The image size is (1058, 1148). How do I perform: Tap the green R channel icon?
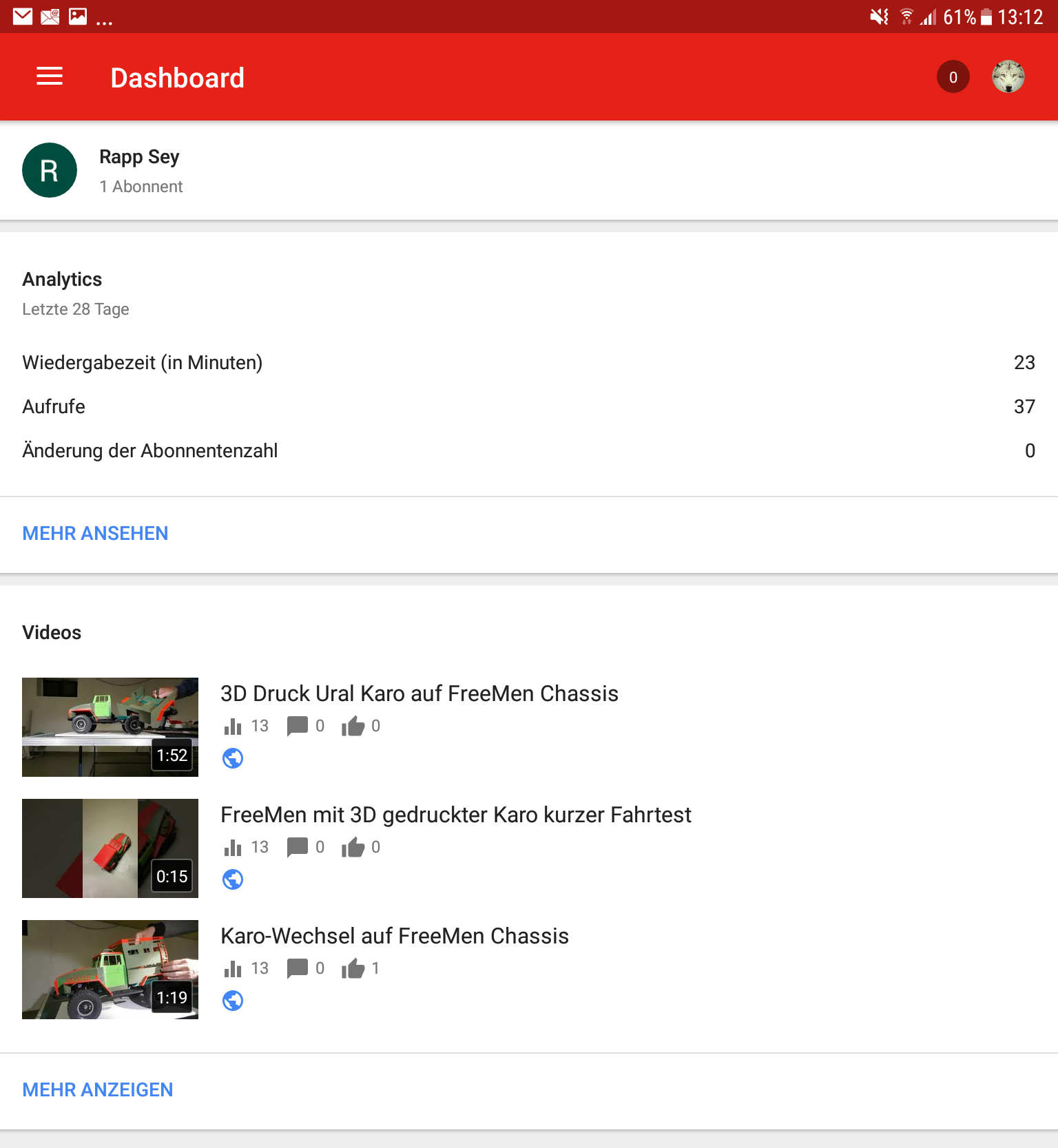[50, 170]
